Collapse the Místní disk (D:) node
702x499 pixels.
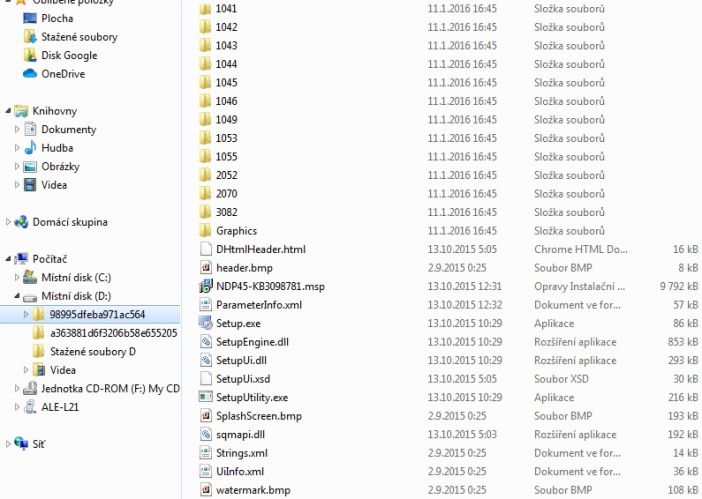pyautogui.click(x=17, y=296)
